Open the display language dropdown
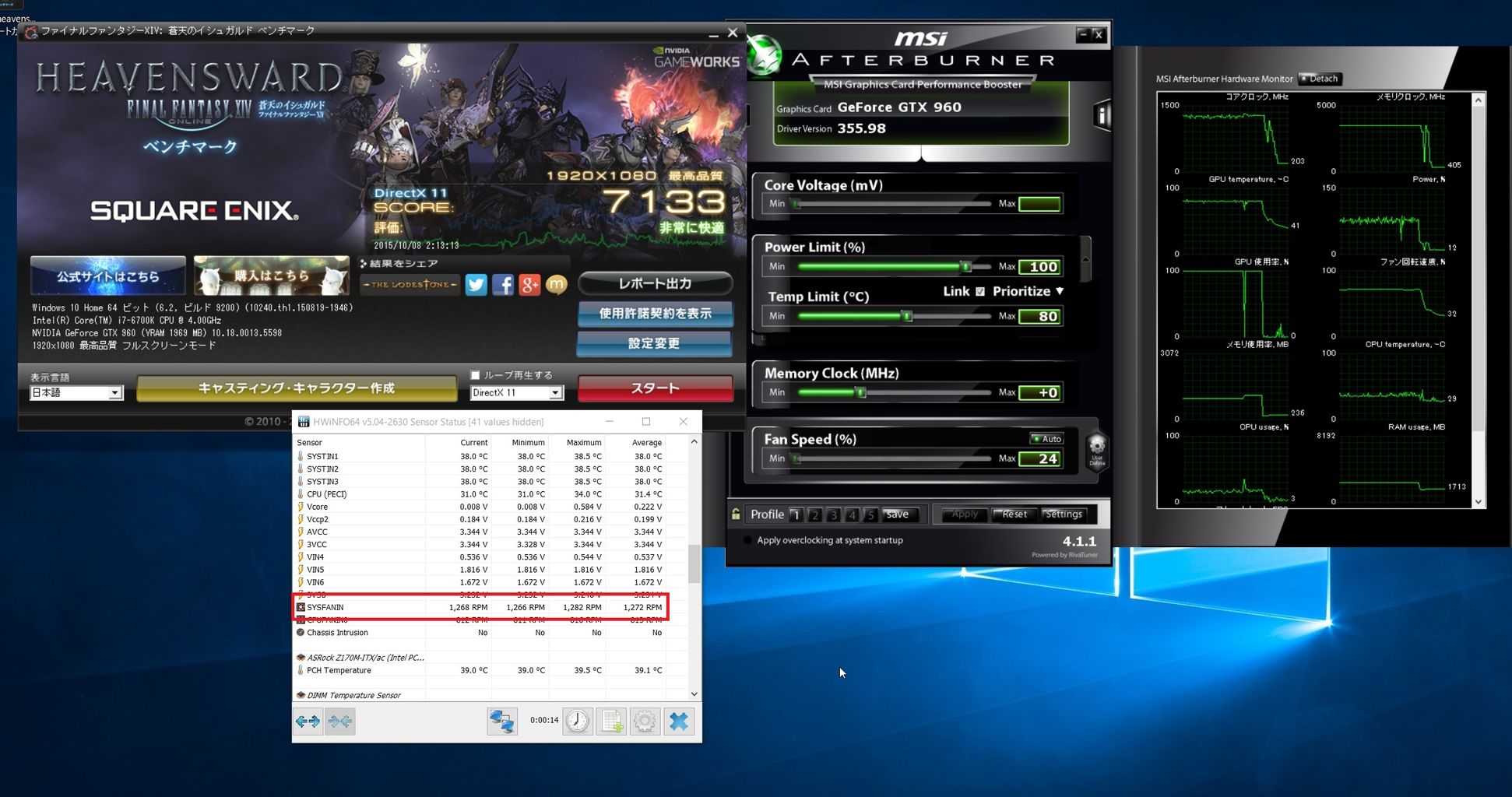 (115, 393)
